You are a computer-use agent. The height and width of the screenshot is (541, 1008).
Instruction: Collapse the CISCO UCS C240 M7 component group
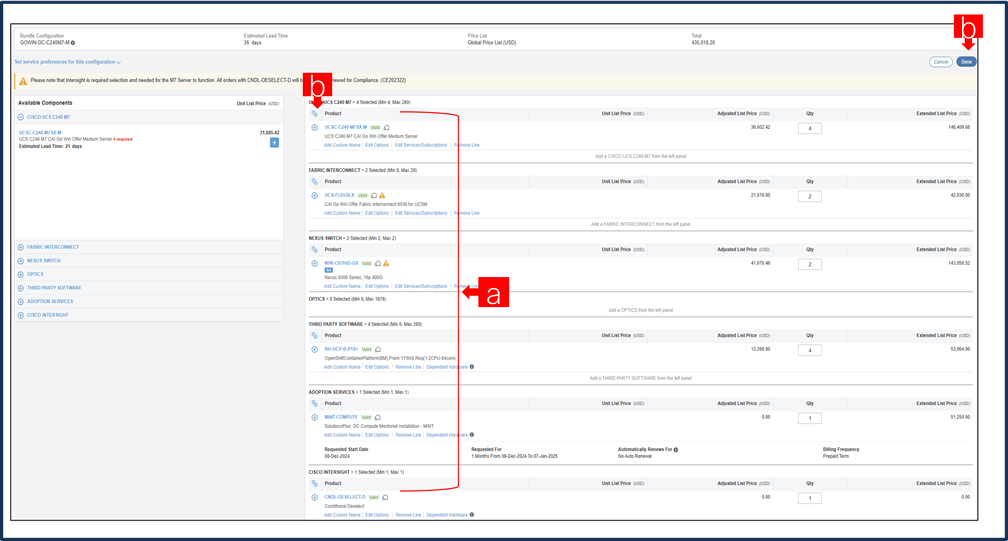(x=21, y=117)
